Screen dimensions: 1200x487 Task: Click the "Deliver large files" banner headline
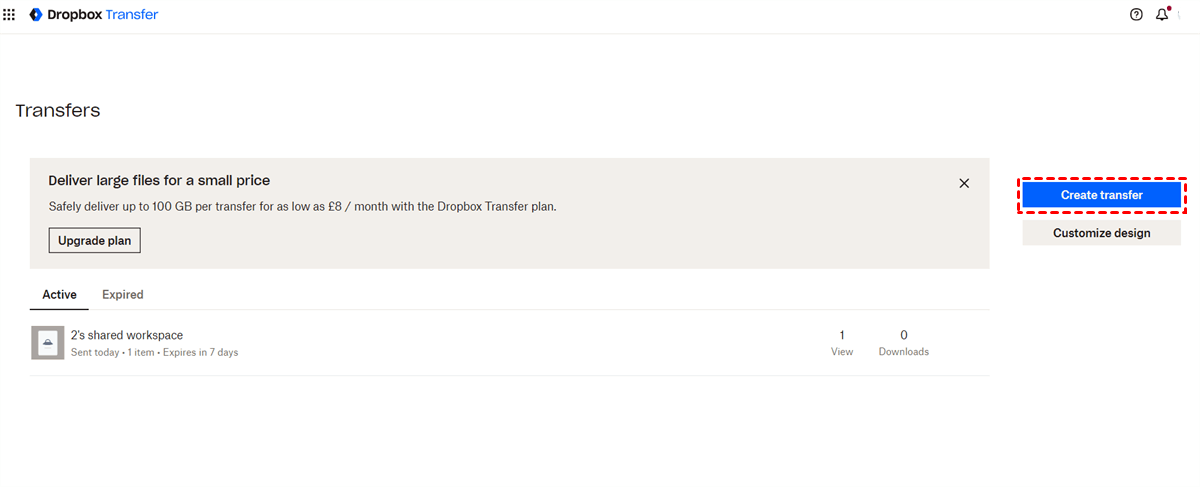pos(159,181)
